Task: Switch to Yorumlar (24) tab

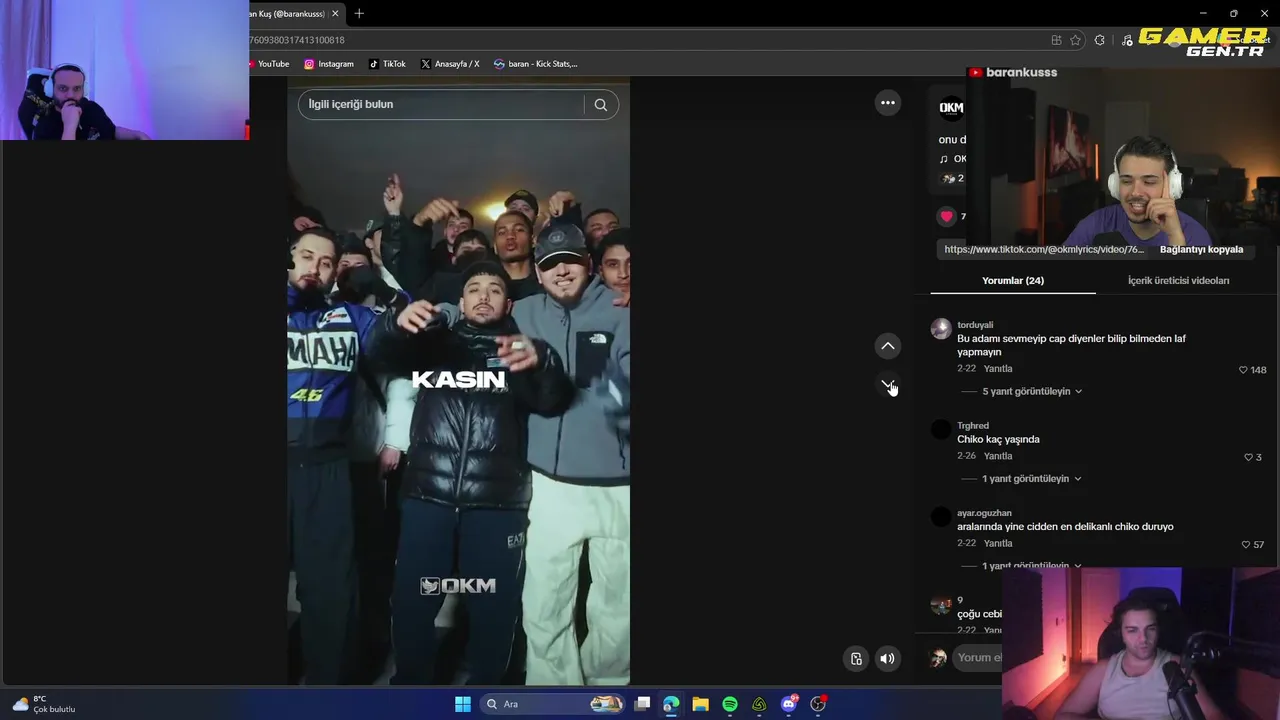Action: pyautogui.click(x=1013, y=281)
